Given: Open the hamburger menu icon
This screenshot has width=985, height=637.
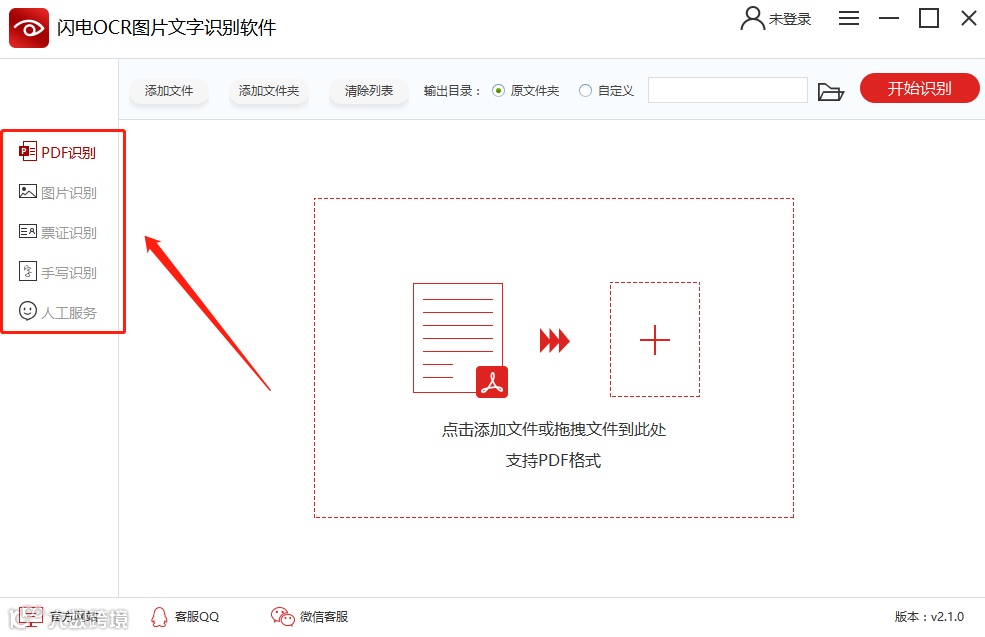Looking at the screenshot, I should pyautogui.click(x=849, y=18).
